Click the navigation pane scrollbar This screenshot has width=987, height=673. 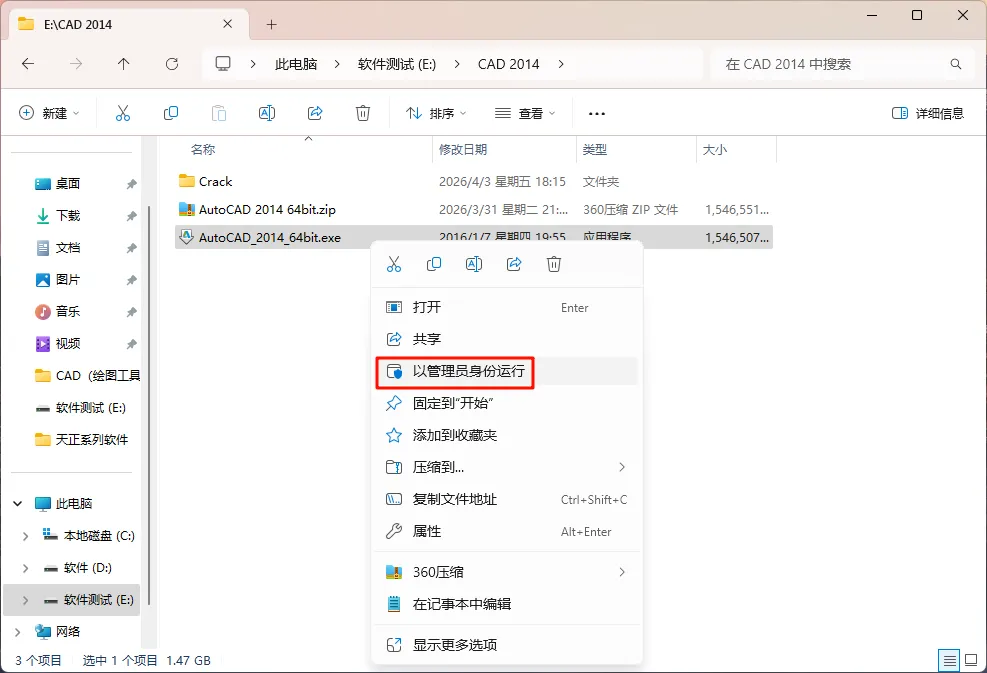[149, 403]
